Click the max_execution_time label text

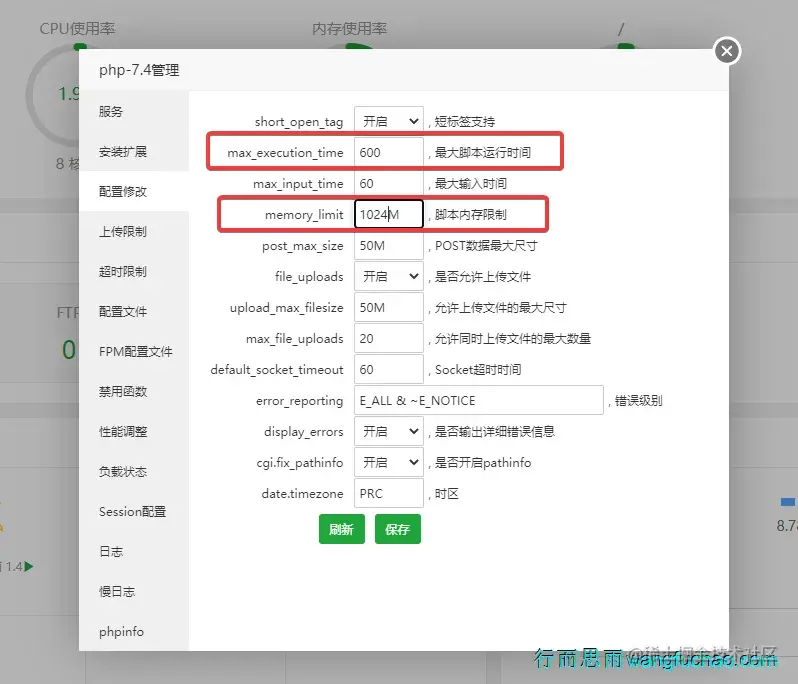pos(285,153)
